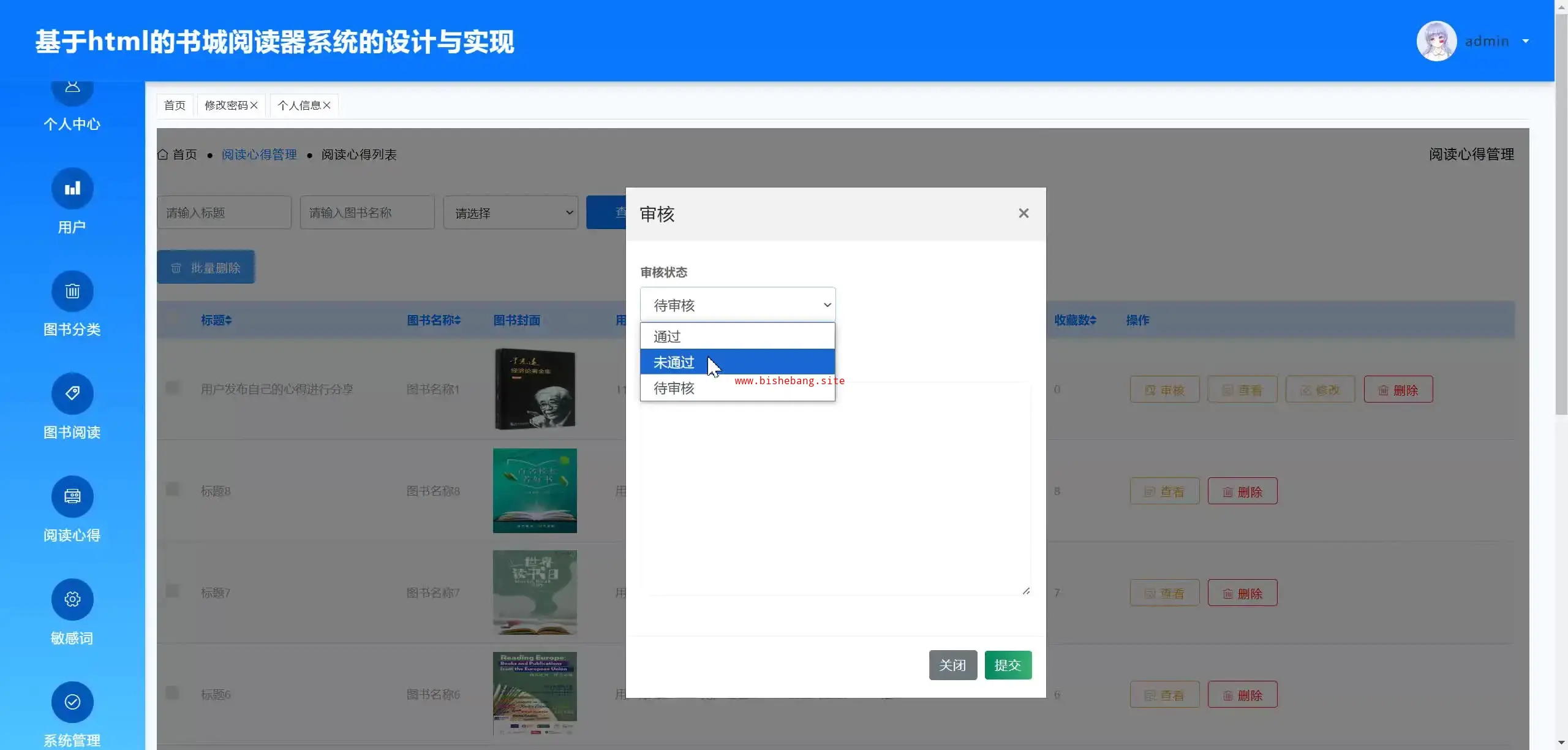Tick the checkbox for 标题8
This screenshot has width=1568, height=750.
[172, 490]
